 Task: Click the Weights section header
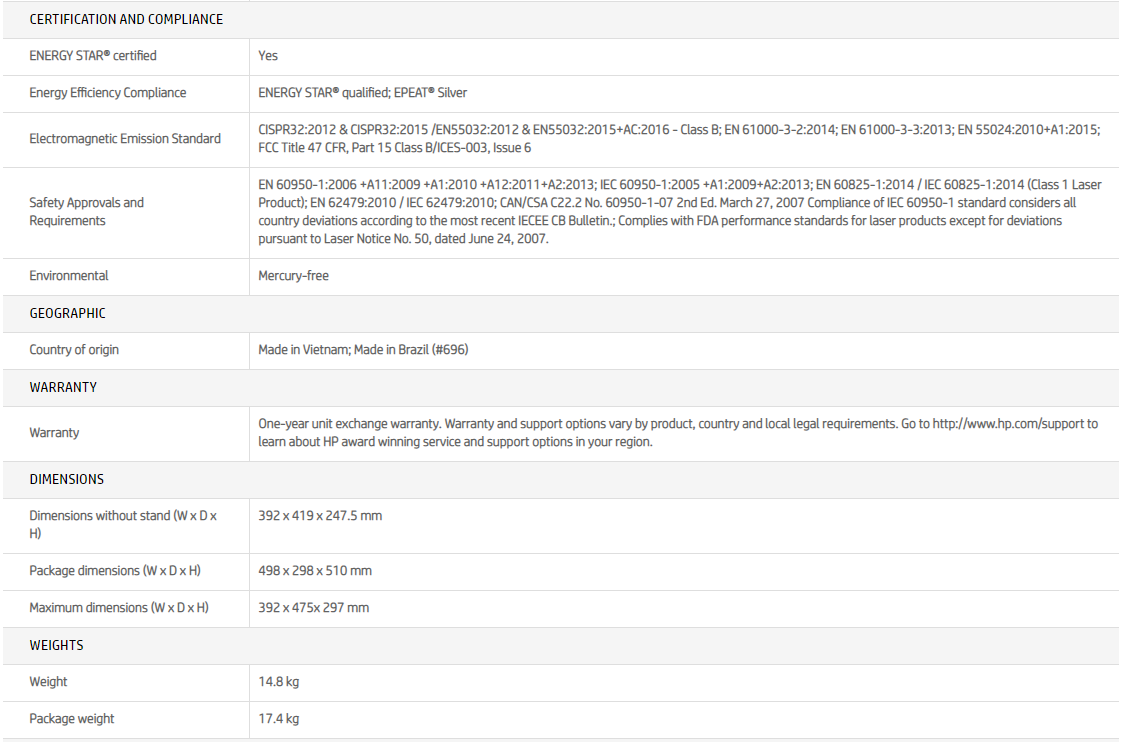pyautogui.click(x=56, y=645)
